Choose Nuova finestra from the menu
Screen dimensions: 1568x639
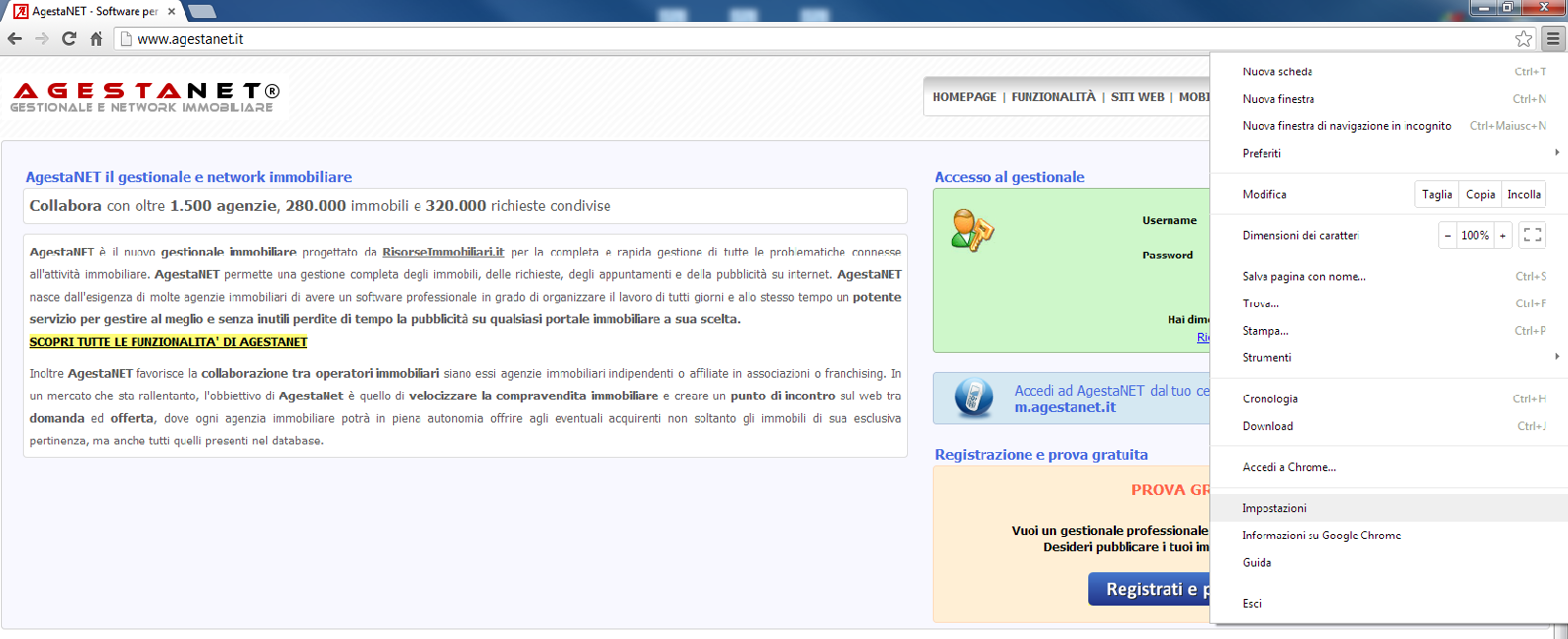(x=1389, y=99)
